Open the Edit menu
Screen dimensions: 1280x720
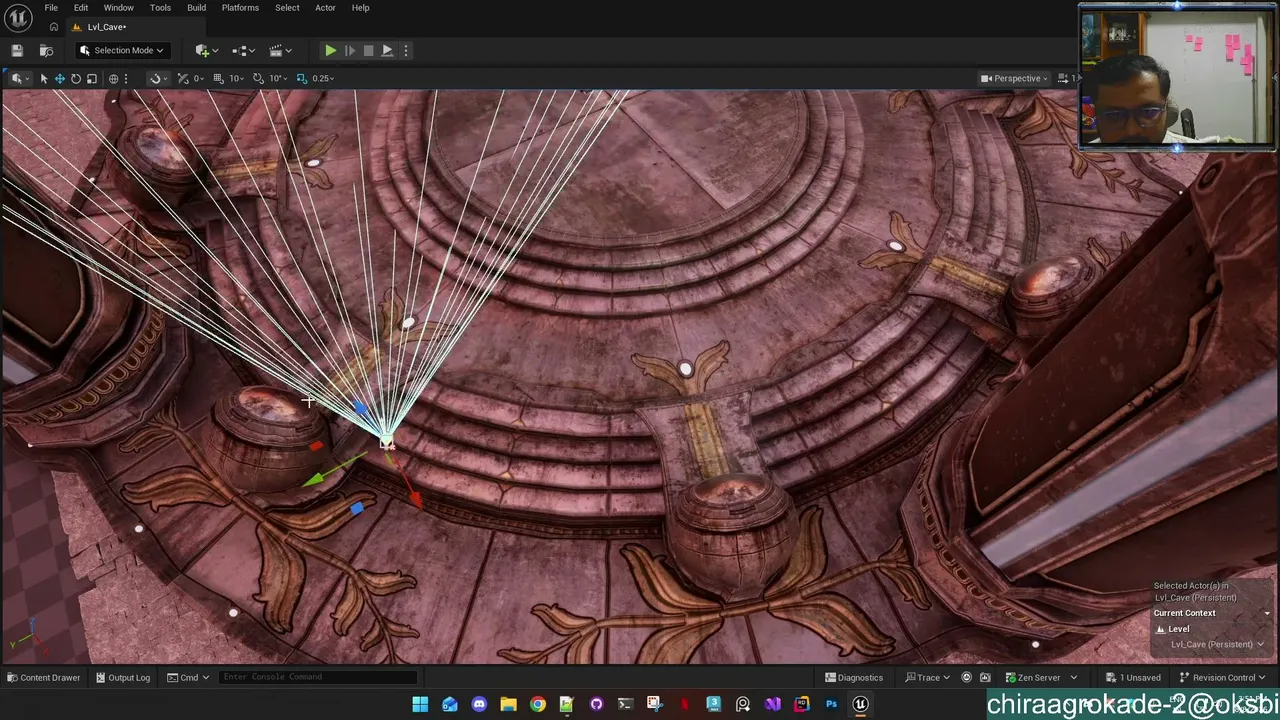click(81, 8)
